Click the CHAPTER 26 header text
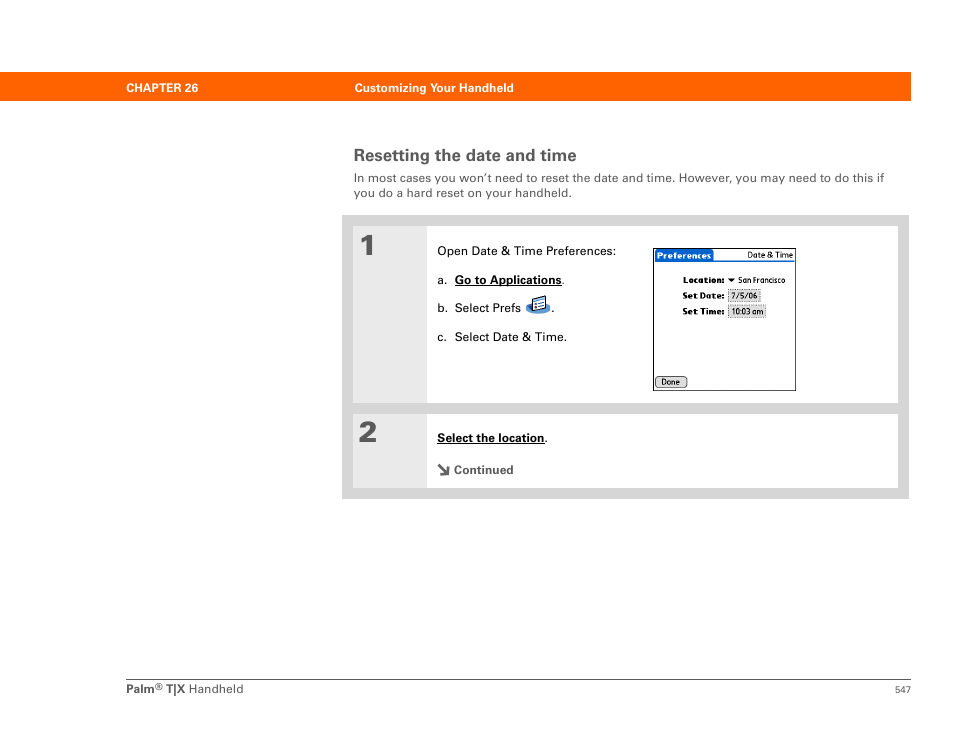The image size is (954, 738). click(162, 88)
